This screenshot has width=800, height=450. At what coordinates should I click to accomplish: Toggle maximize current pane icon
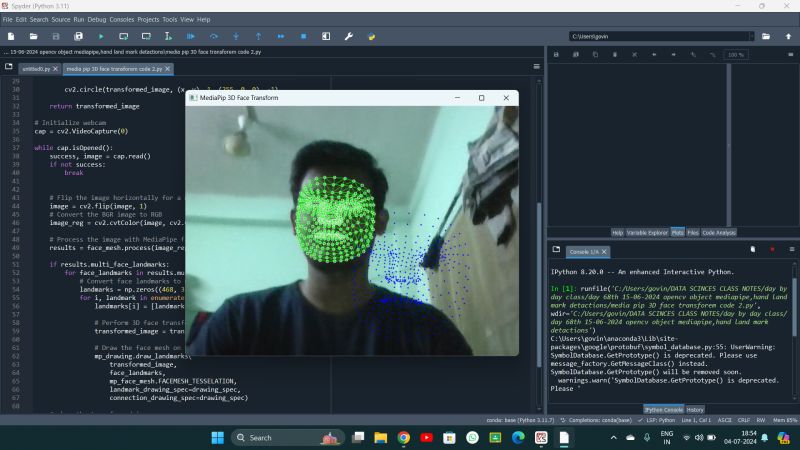(326, 36)
